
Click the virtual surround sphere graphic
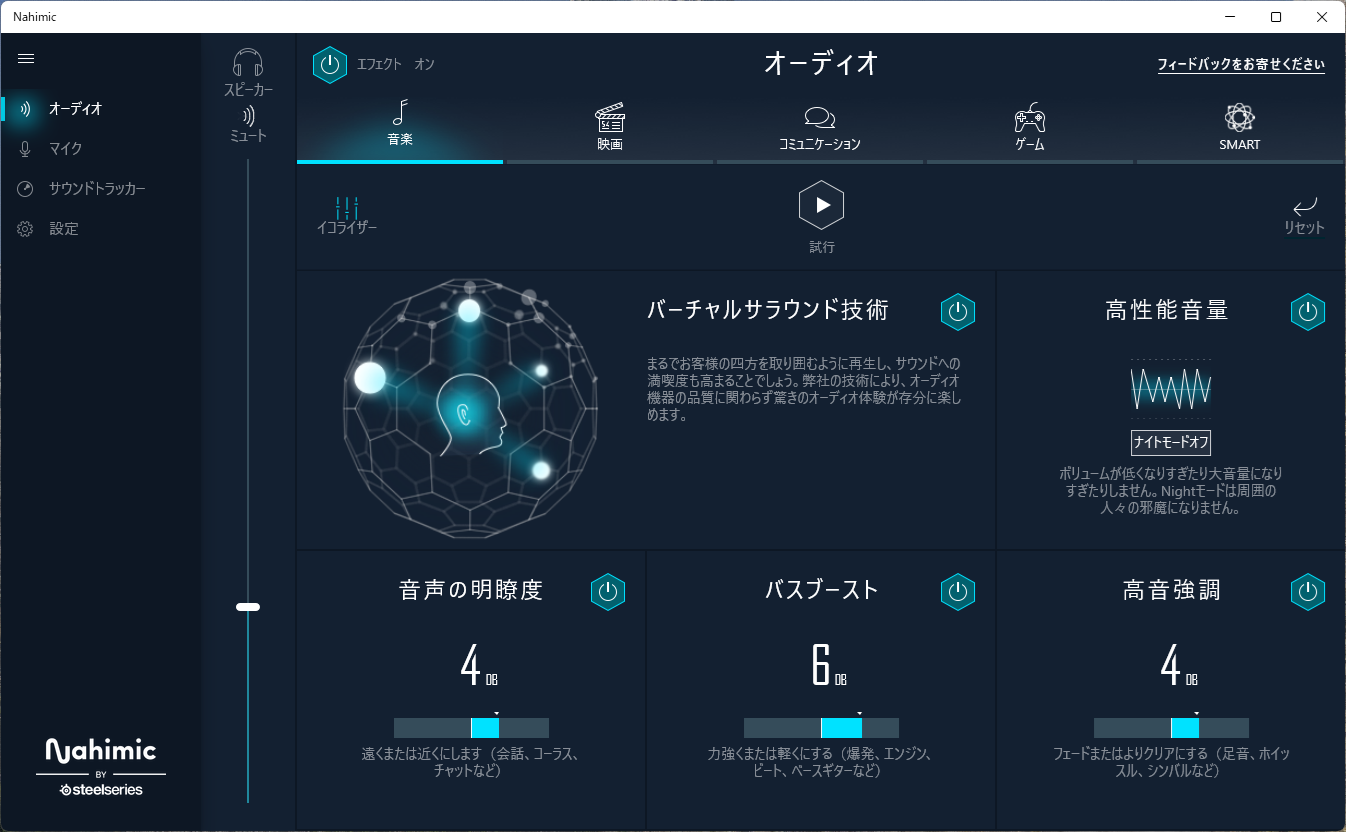click(x=470, y=408)
